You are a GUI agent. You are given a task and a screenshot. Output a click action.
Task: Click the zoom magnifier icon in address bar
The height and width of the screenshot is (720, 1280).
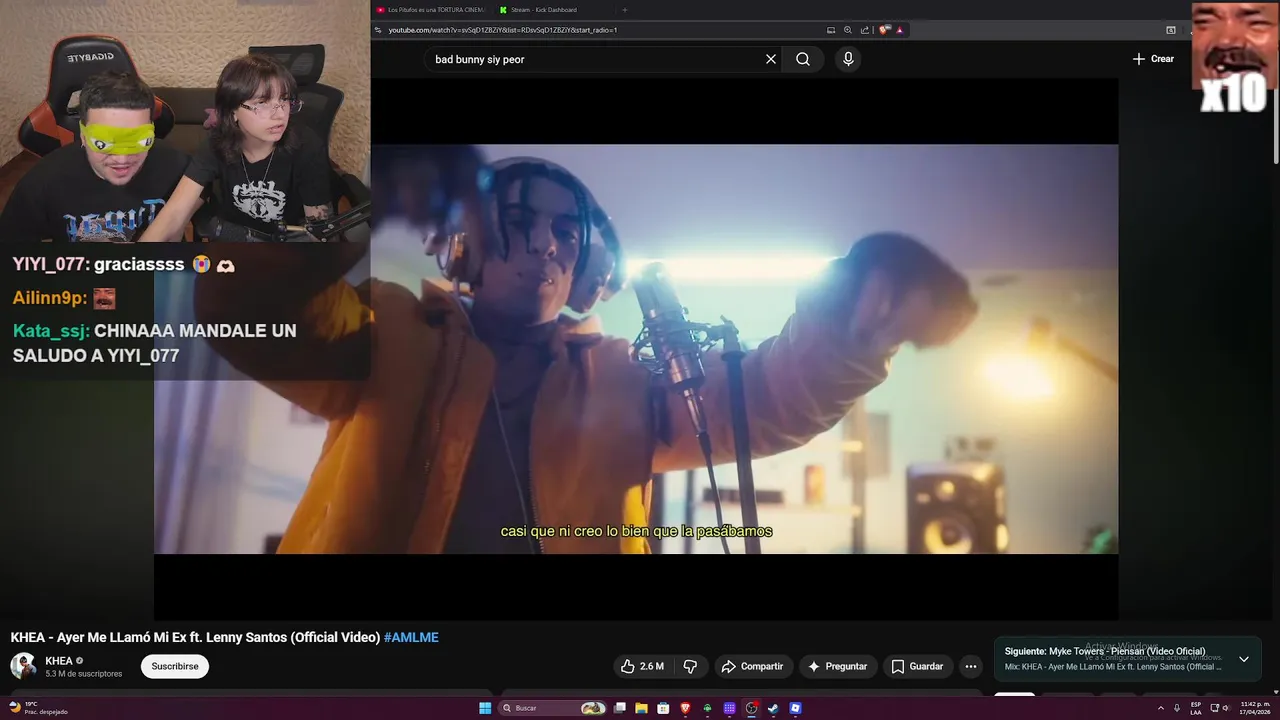point(848,30)
